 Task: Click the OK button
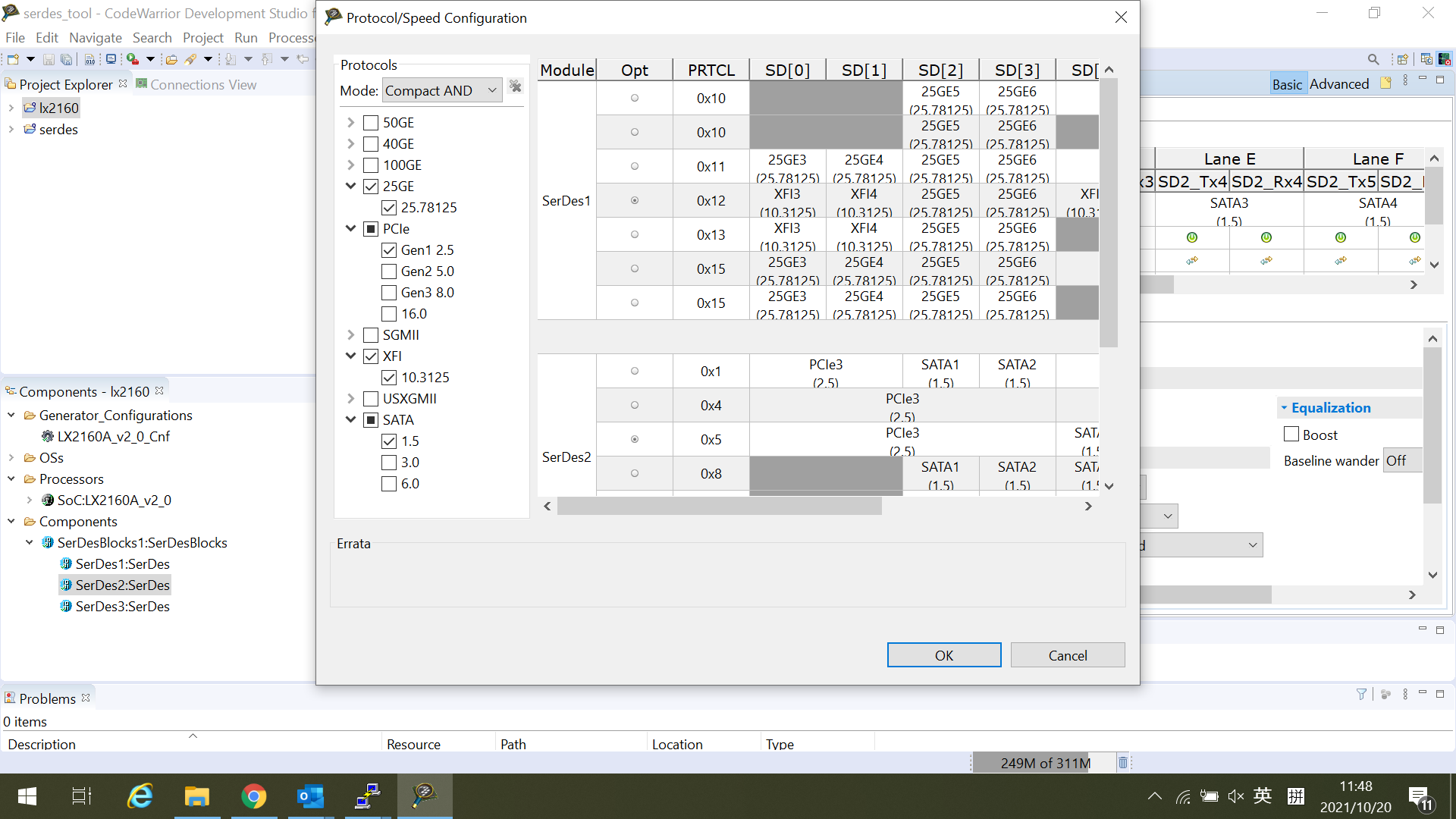(943, 655)
